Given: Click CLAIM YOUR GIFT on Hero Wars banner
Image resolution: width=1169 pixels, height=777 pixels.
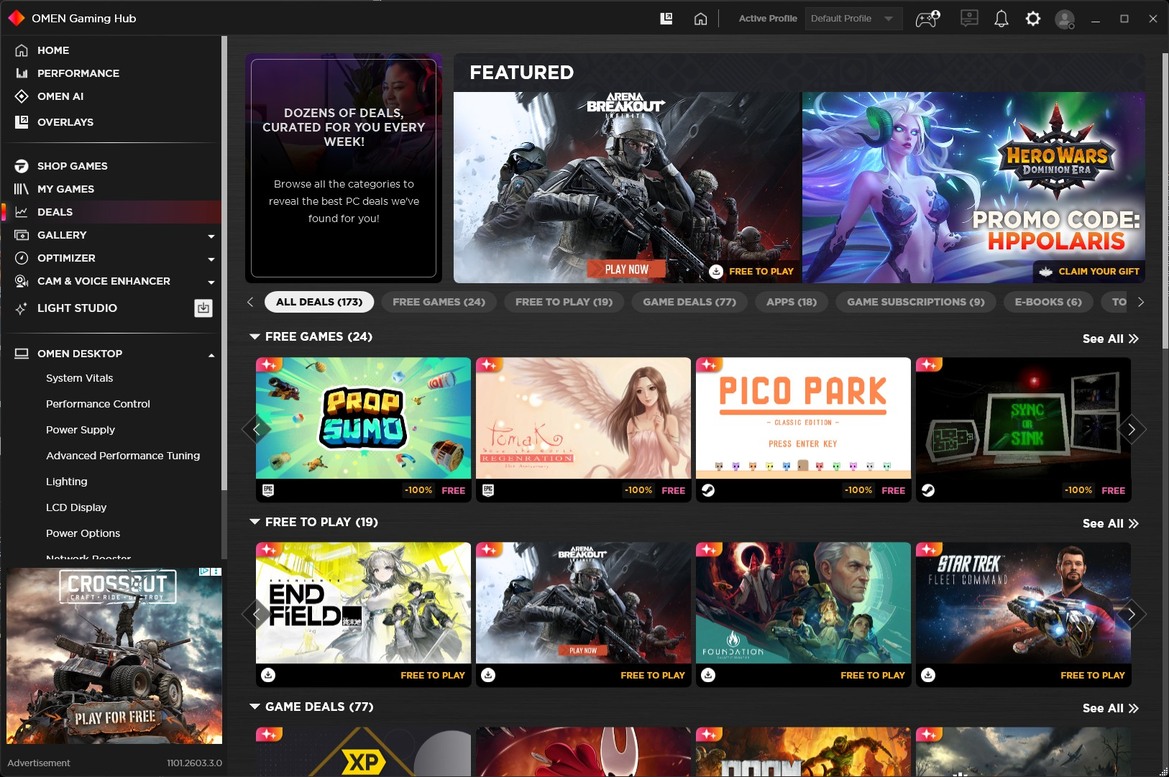Looking at the screenshot, I should [x=1089, y=271].
